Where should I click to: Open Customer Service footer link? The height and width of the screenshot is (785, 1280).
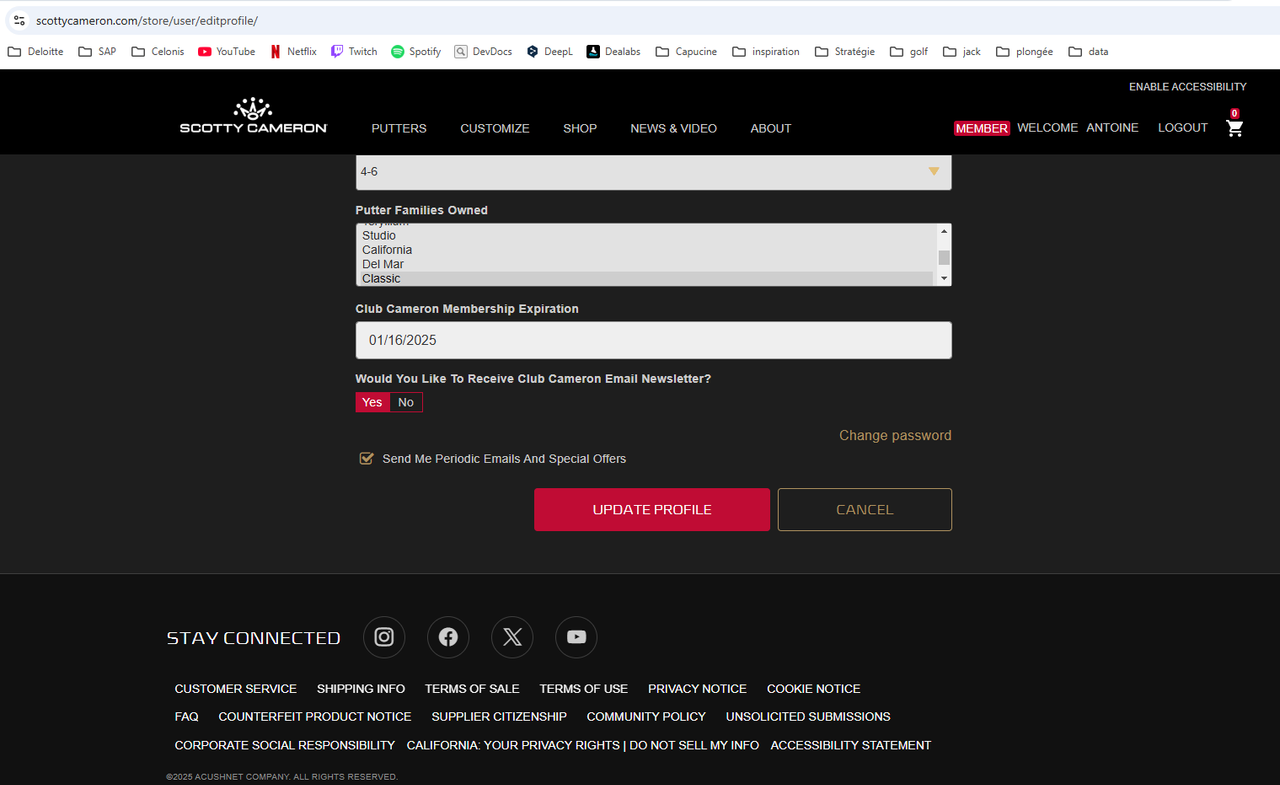click(236, 689)
